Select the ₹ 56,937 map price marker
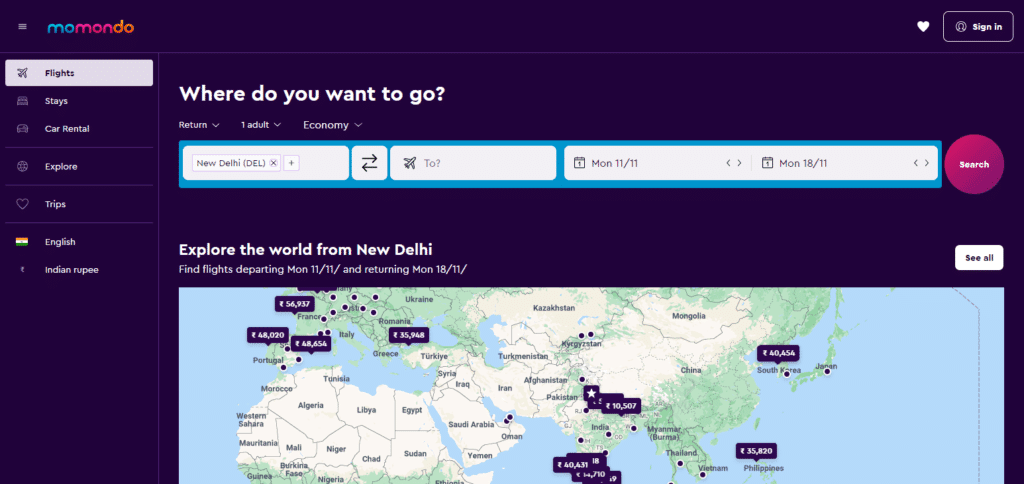The width and height of the screenshot is (1024, 484). click(295, 304)
